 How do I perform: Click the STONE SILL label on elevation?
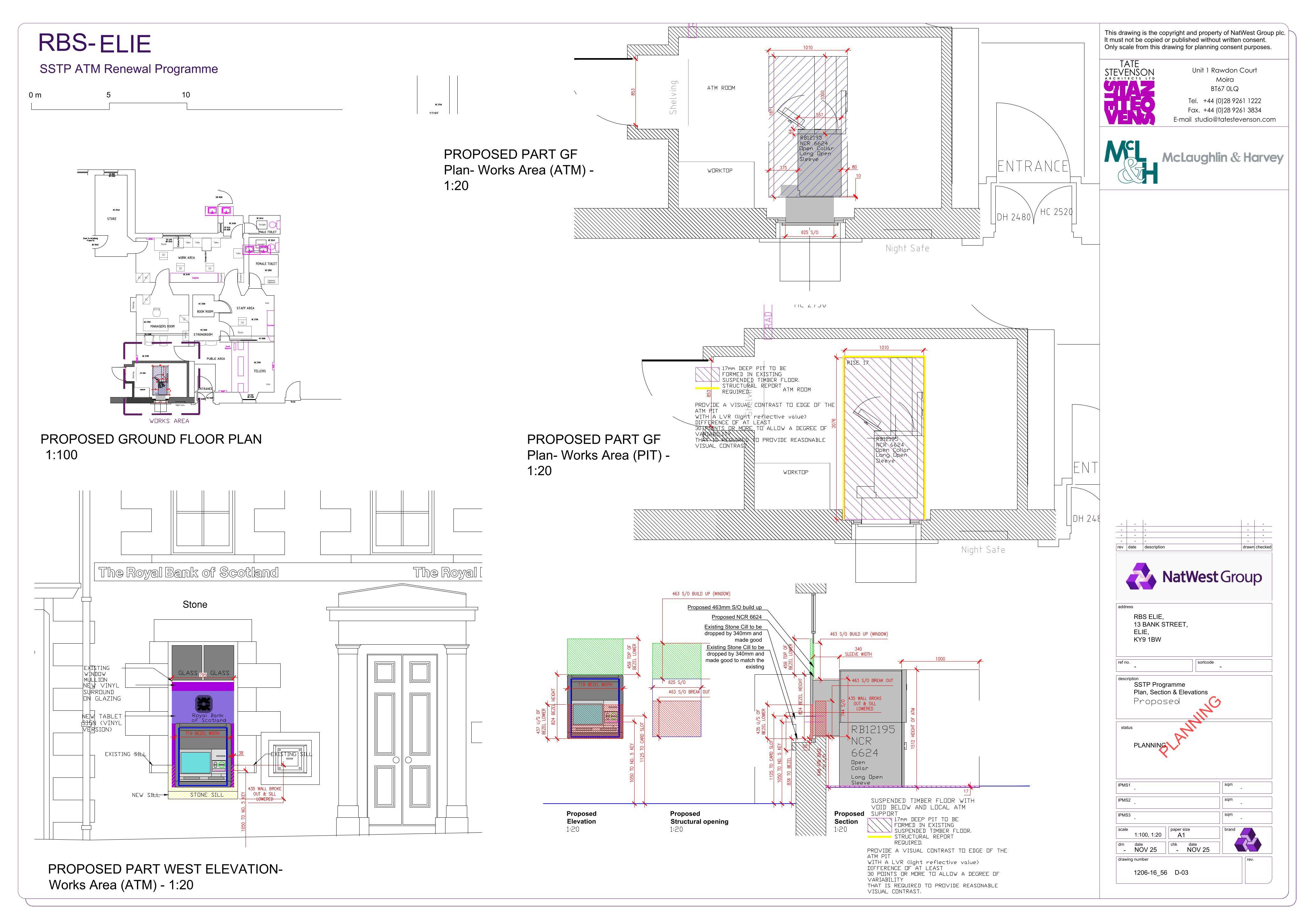(x=207, y=795)
